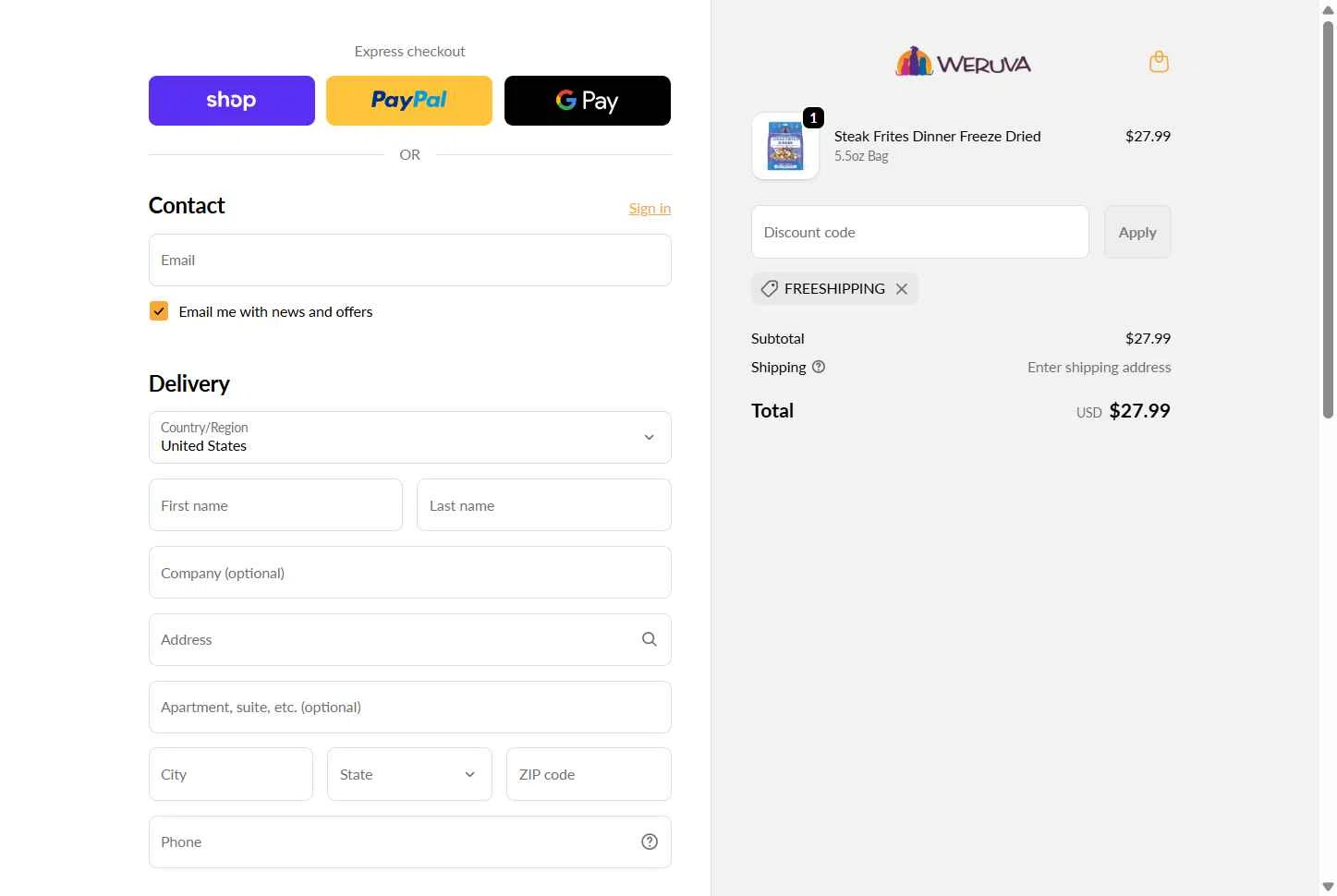Click the page scrollbar up arrow

[1328, 9]
